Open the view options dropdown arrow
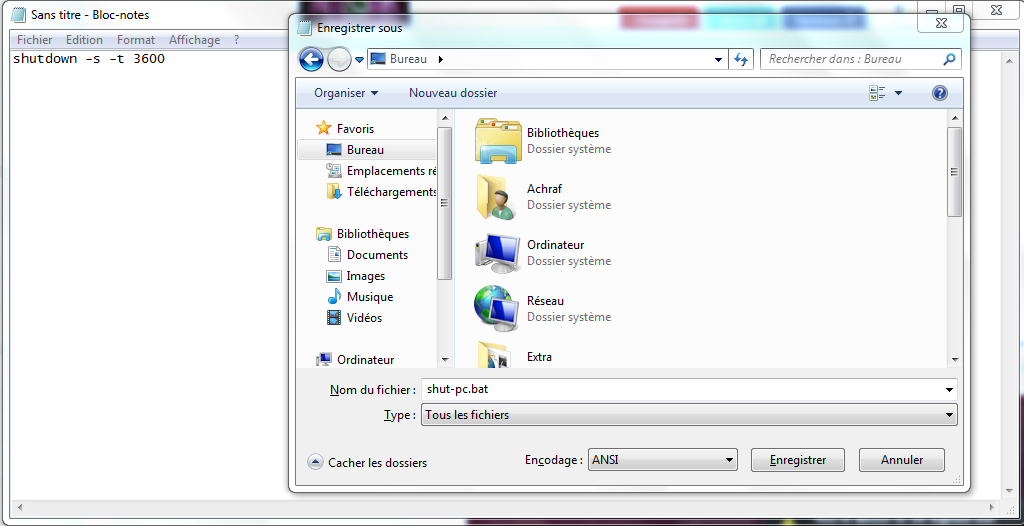The width and height of the screenshot is (1024, 526). pyautogui.click(x=898, y=93)
